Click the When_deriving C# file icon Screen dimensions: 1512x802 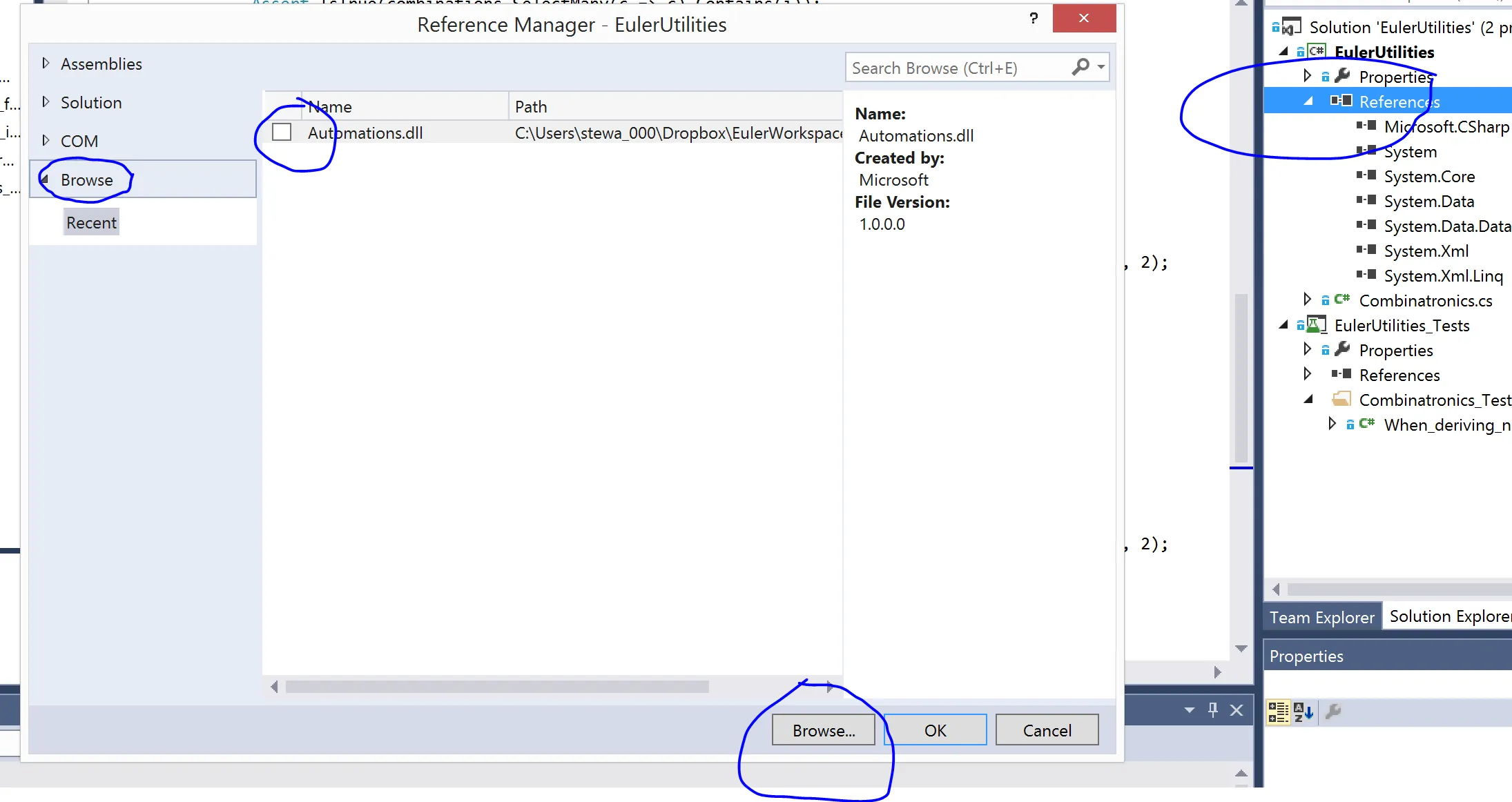[x=1366, y=424]
